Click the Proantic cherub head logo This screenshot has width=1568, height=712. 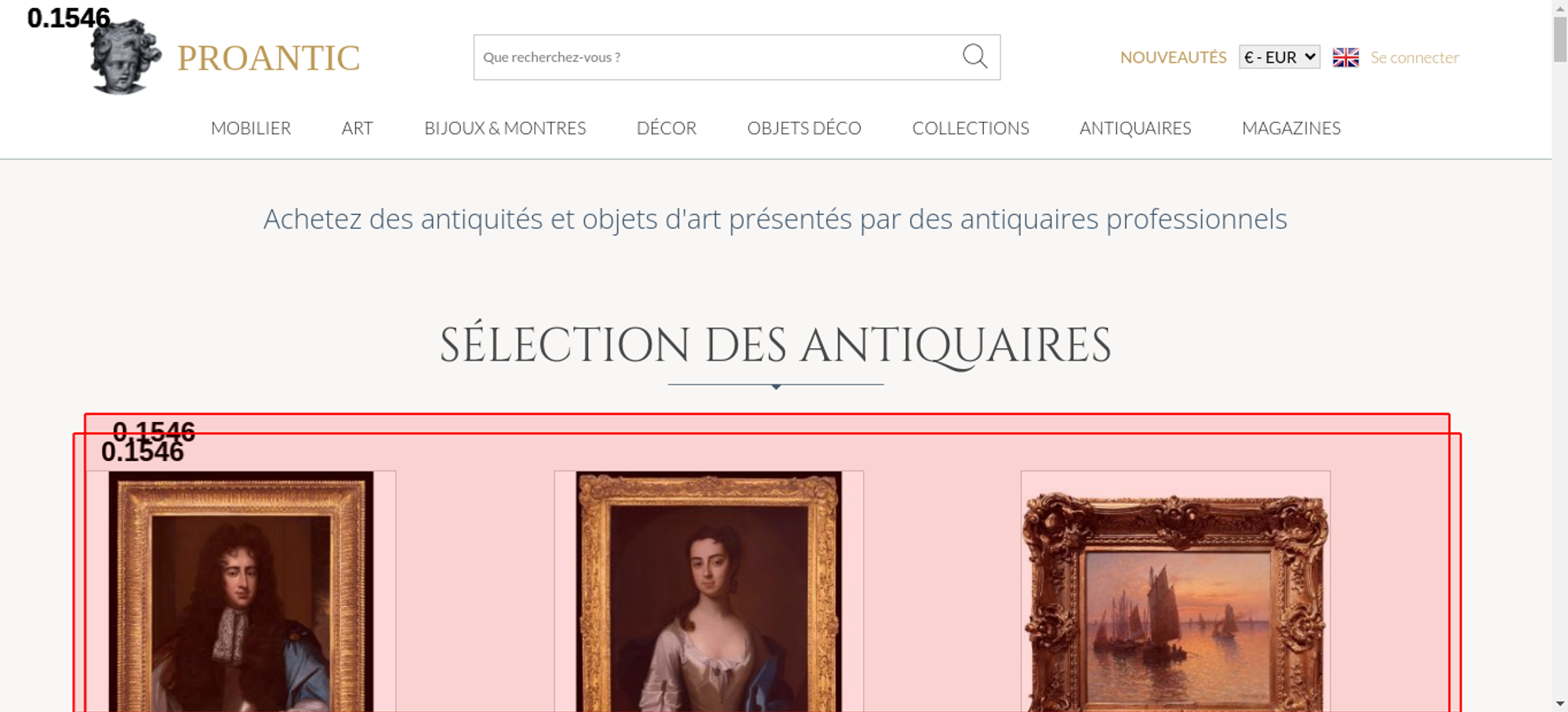click(125, 56)
